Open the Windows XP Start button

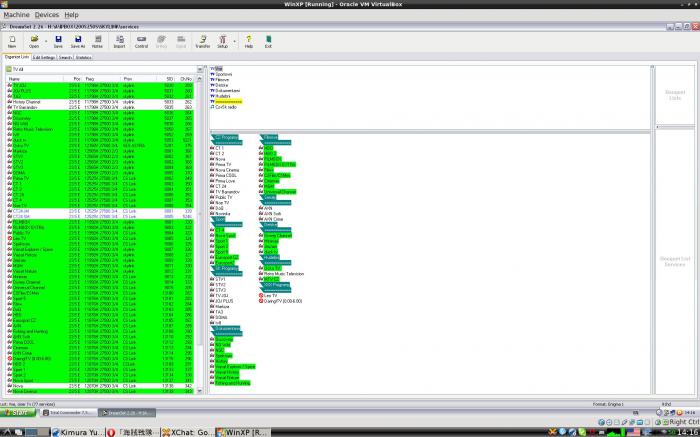coord(19,413)
